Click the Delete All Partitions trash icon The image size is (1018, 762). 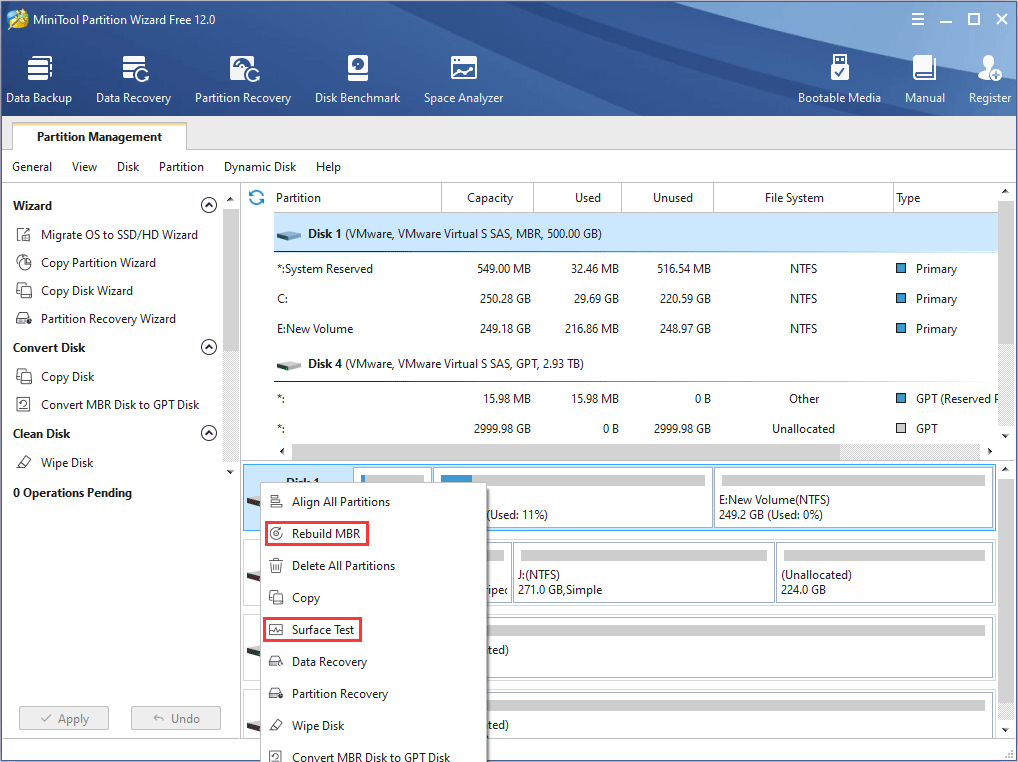[276, 565]
